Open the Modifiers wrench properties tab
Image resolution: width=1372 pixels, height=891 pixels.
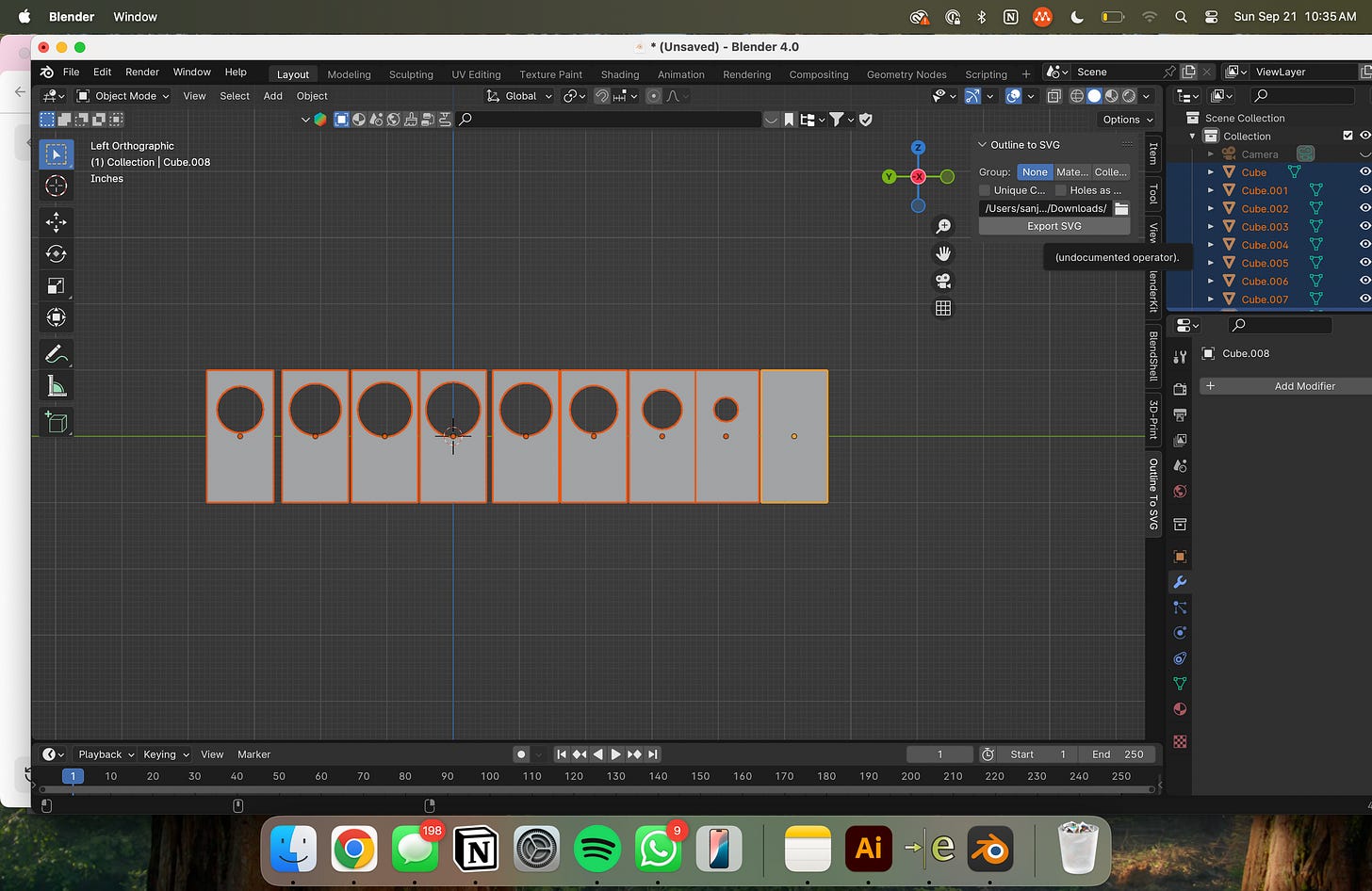(x=1180, y=582)
